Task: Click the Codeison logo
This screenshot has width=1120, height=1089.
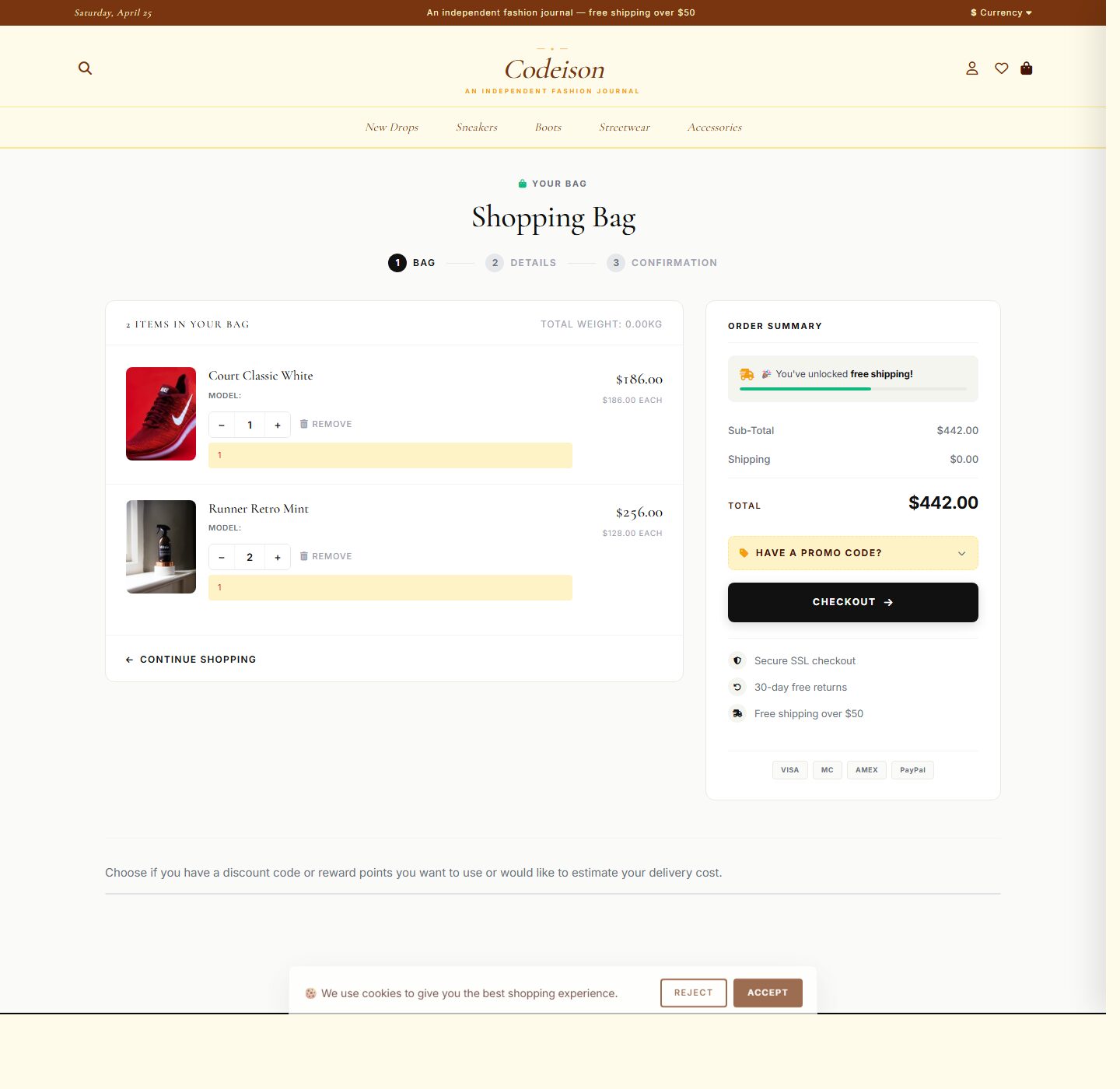Action: 554,69
